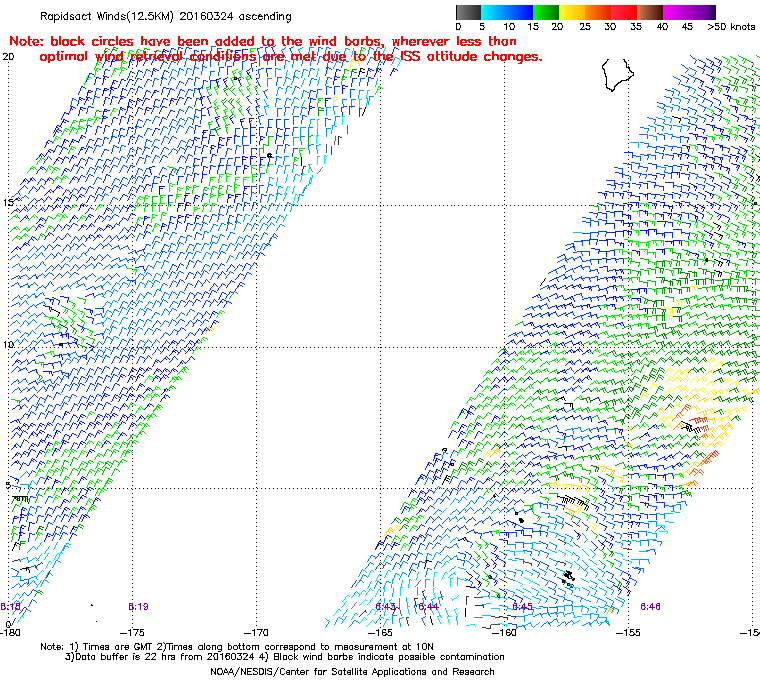The width and height of the screenshot is (760, 688).
Task: Select the orange 25–30 knots legend segment
Action: tap(598, 12)
